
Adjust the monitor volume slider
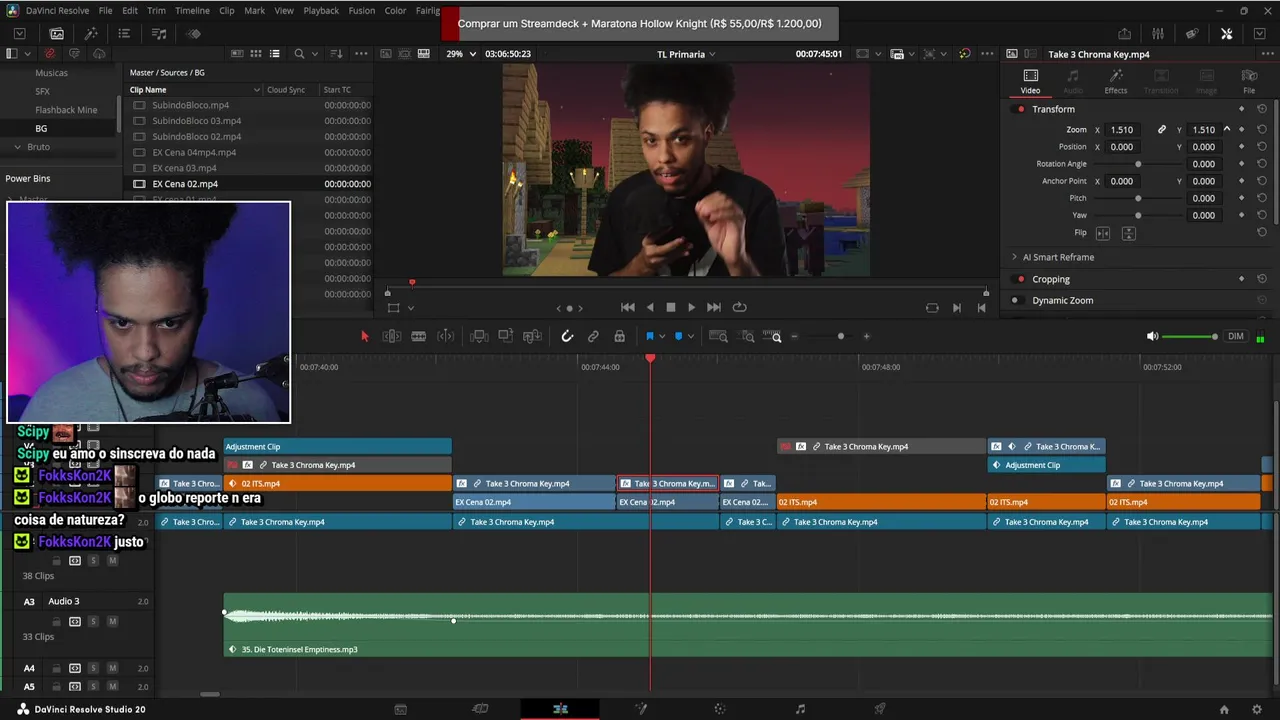click(x=1190, y=336)
